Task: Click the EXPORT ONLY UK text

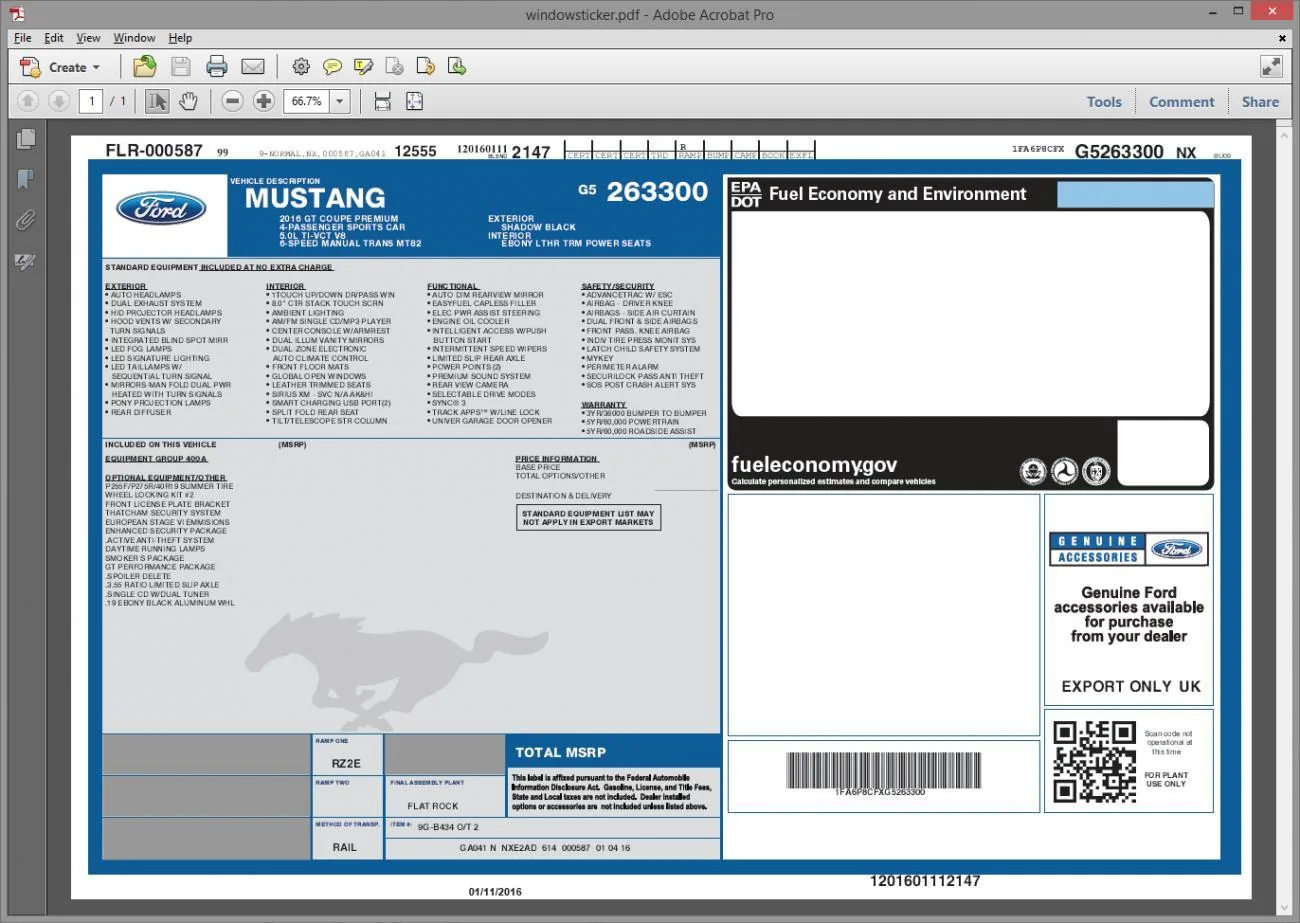Action: pyautogui.click(x=1131, y=686)
